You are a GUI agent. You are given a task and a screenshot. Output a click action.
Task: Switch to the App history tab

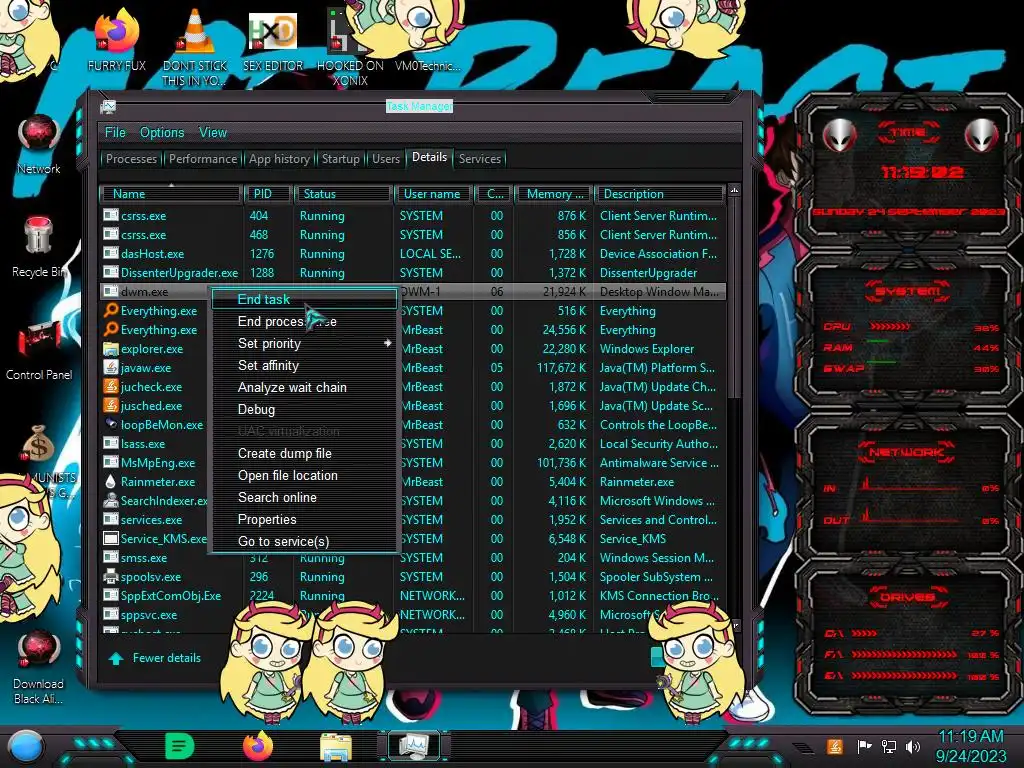pyautogui.click(x=280, y=159)
